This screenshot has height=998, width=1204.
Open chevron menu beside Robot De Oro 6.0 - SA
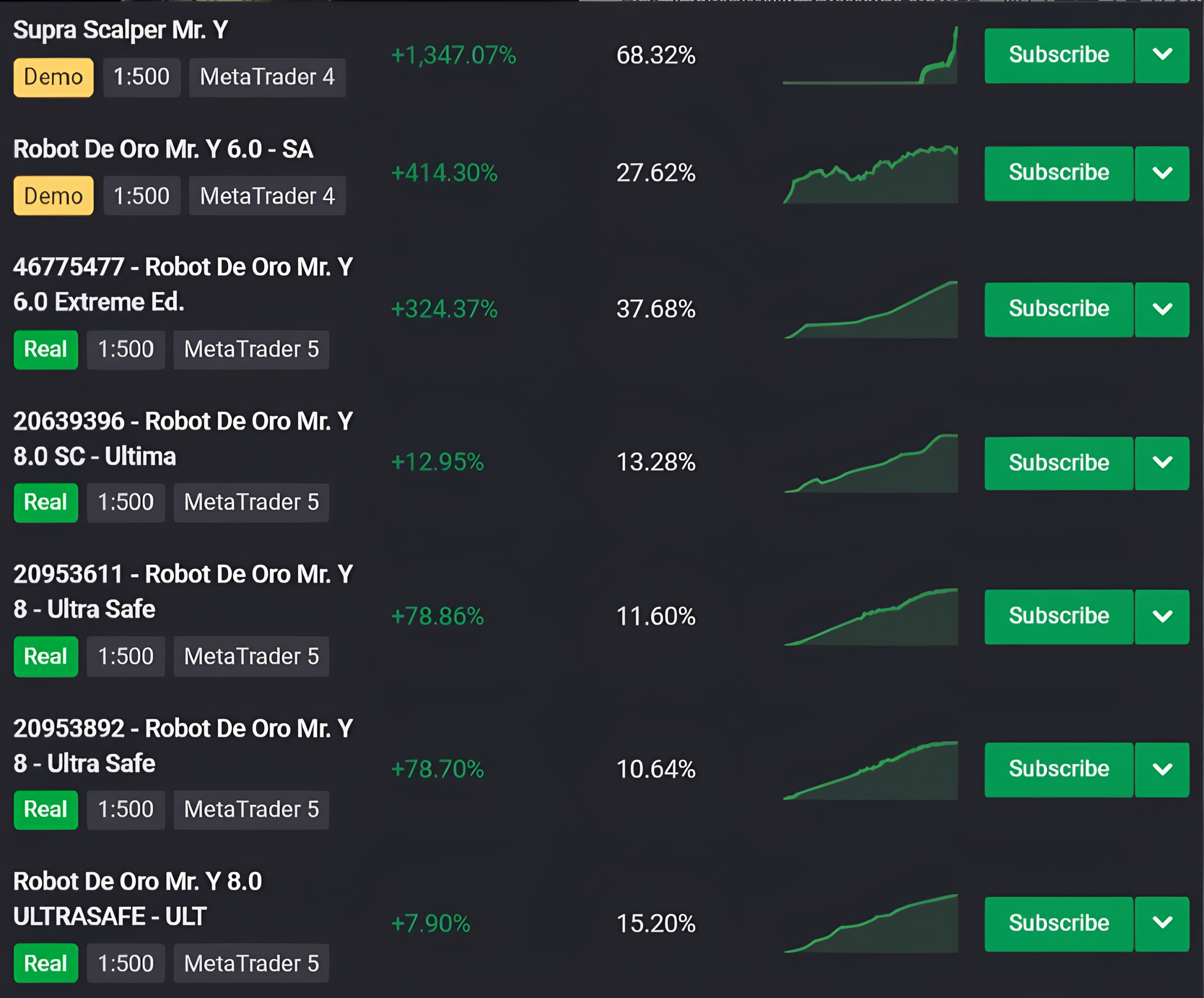(1162, 173)
